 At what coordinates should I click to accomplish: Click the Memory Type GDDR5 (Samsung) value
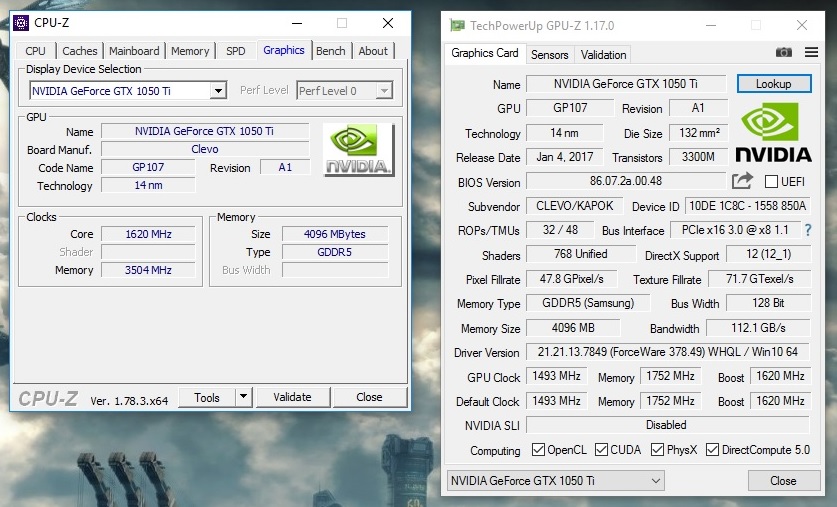click(x=588, y=303)
